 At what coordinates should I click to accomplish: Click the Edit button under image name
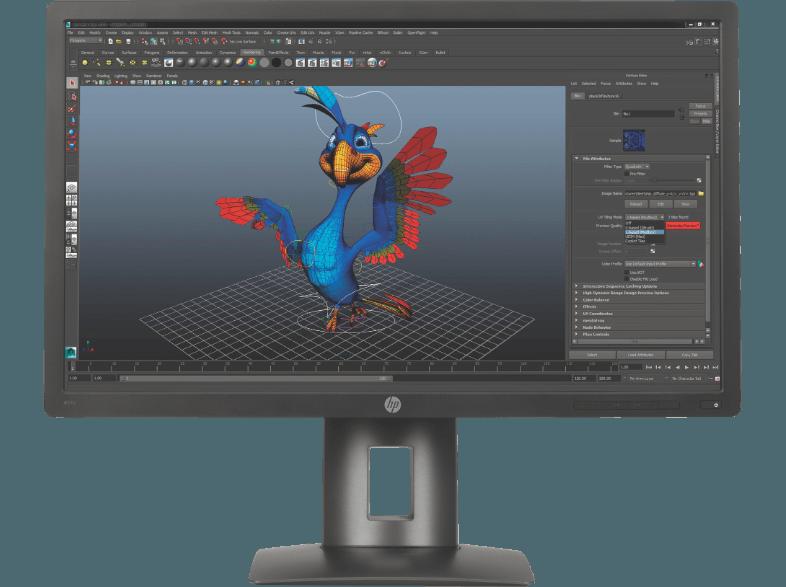click(661, 204)
